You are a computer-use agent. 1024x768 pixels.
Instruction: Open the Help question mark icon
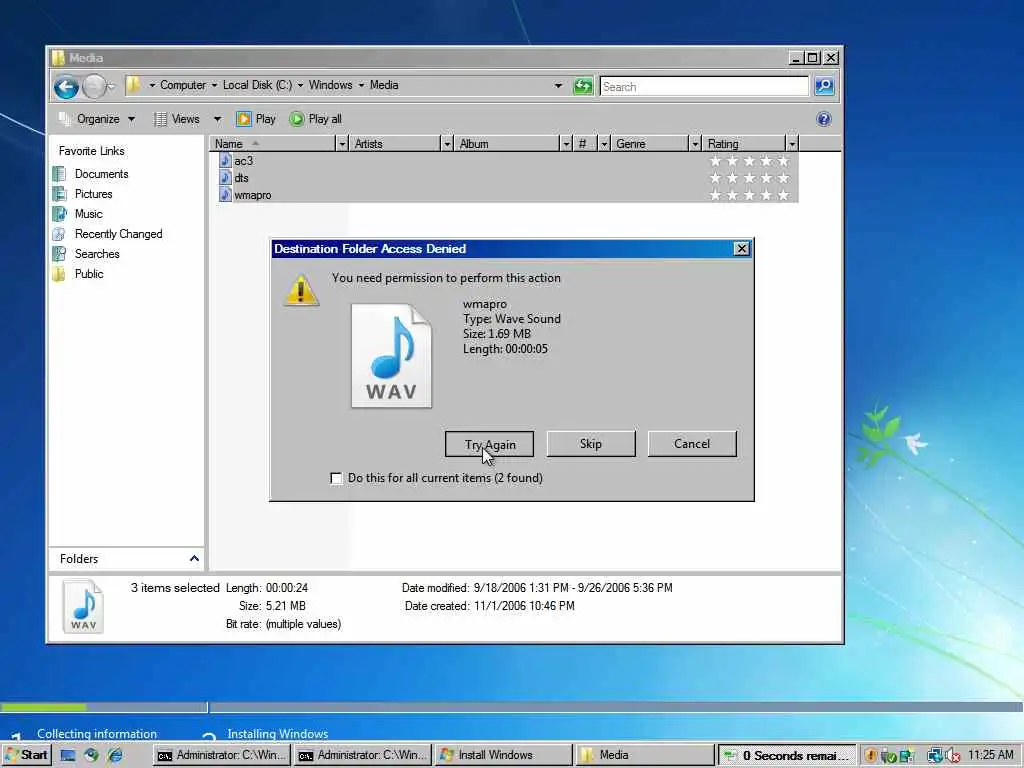824,119
